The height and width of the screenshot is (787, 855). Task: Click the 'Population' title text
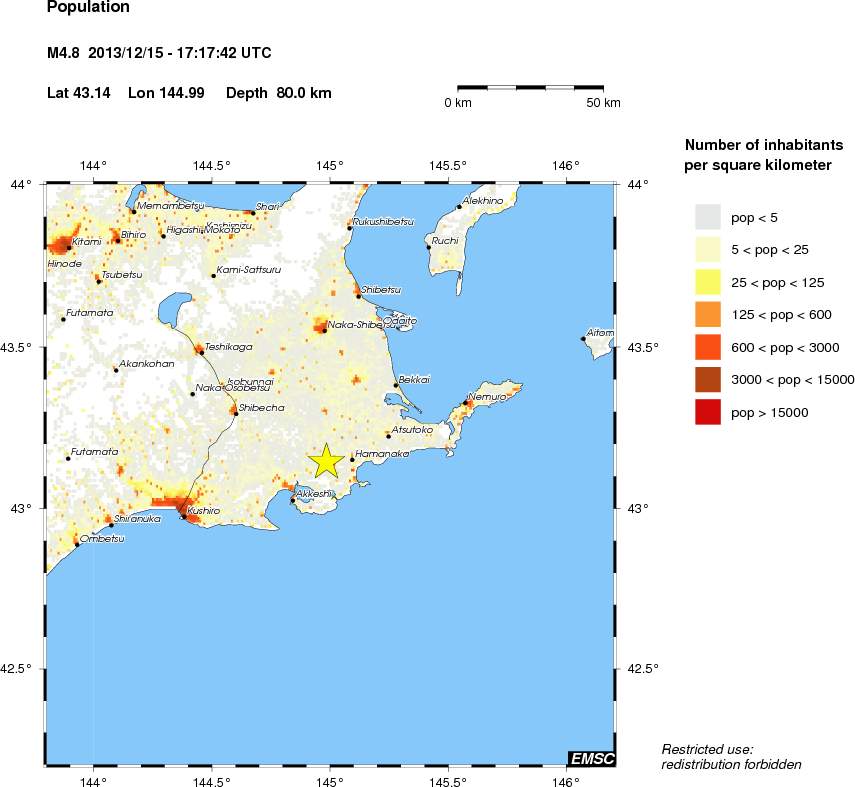(88, 7)
